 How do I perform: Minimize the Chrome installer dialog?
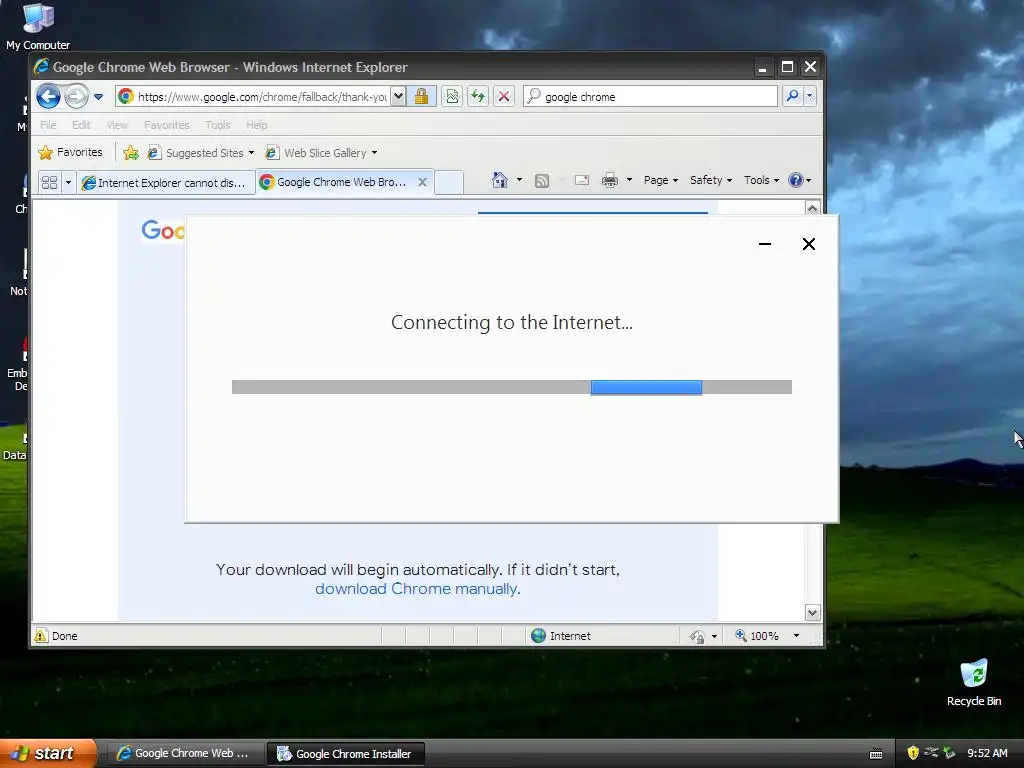765,244
